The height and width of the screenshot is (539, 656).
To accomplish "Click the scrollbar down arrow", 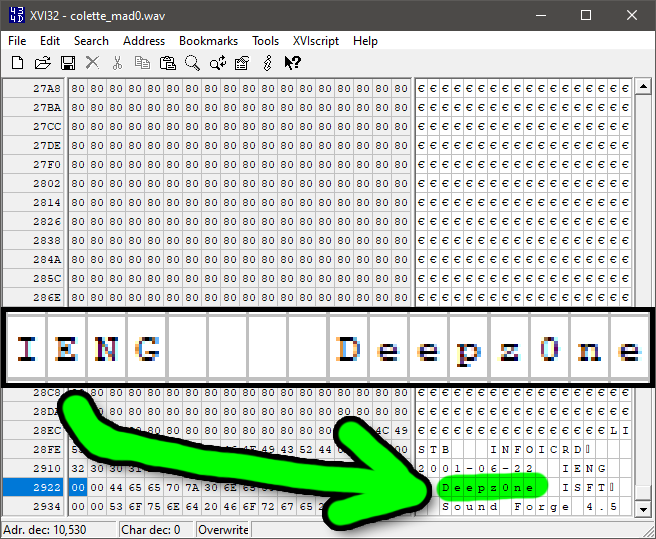I will (x=643, y=509).
